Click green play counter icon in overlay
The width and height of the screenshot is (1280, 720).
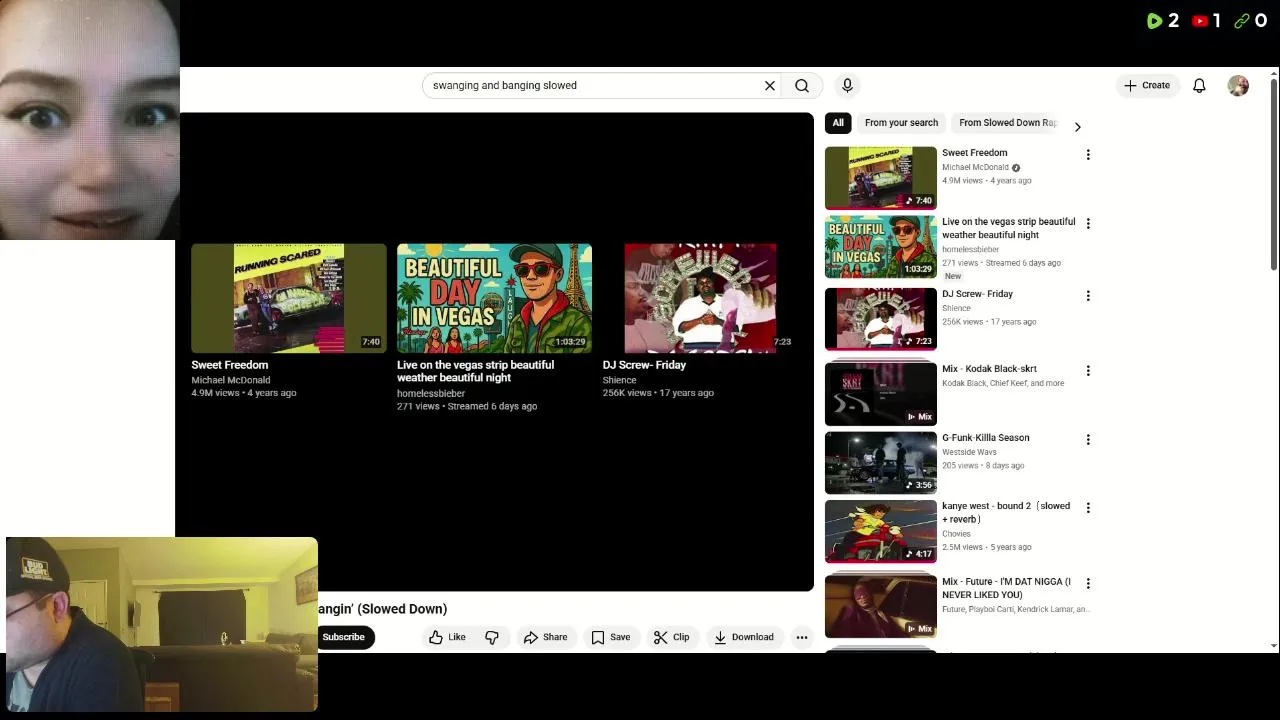tap(1154, 20)
